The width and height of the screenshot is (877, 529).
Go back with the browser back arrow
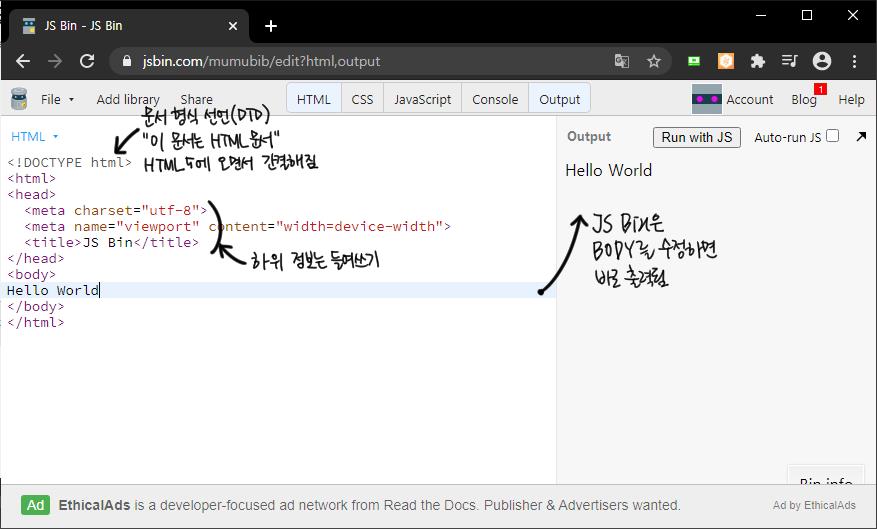(x=23, y=61)
